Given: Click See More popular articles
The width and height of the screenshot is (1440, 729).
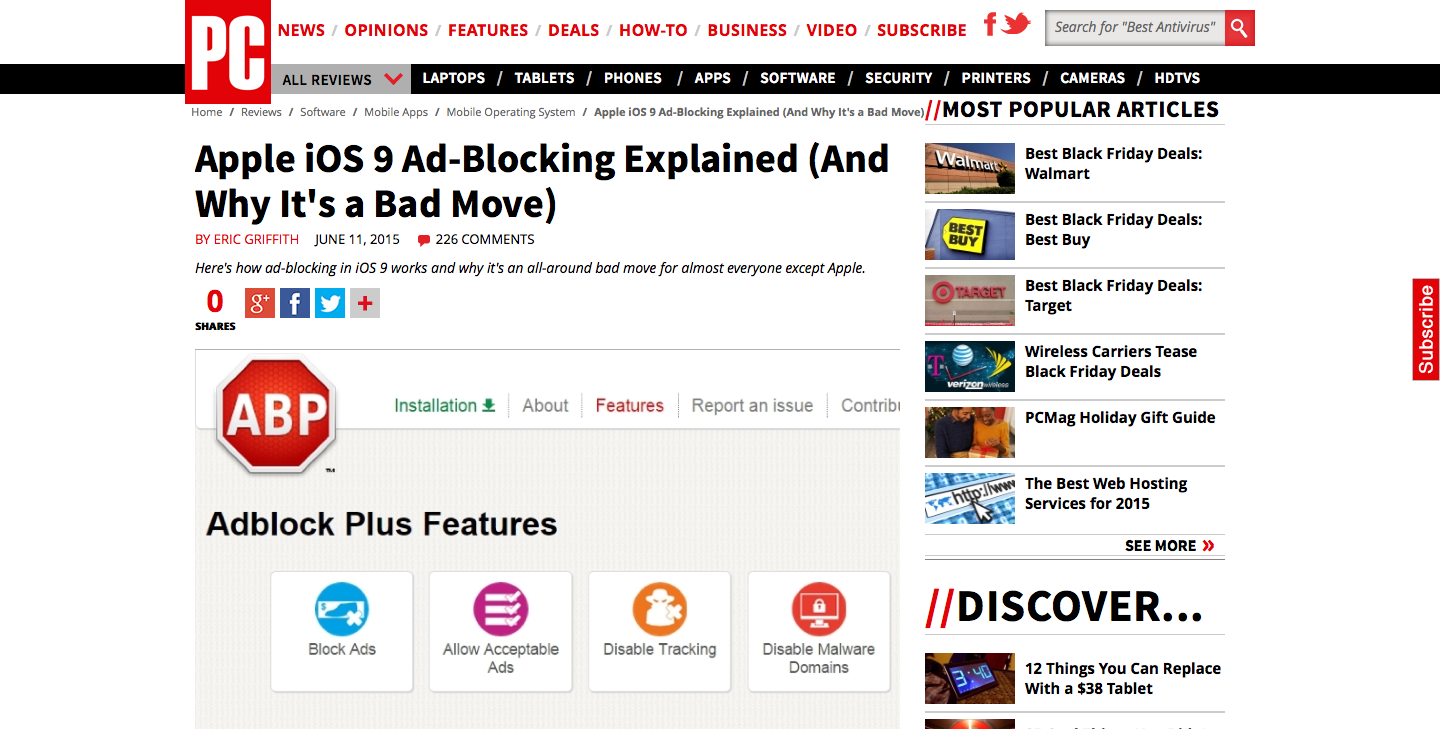Looking at the screenshot, I should pyautogui.click(x=1170, y=546).
